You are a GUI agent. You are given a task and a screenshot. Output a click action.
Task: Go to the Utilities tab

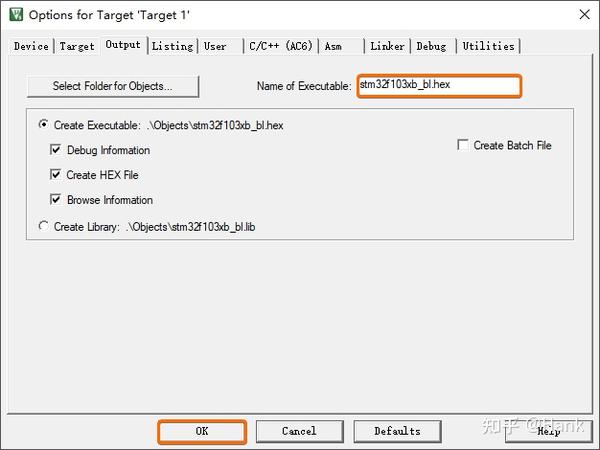click(x=489, y=46)
